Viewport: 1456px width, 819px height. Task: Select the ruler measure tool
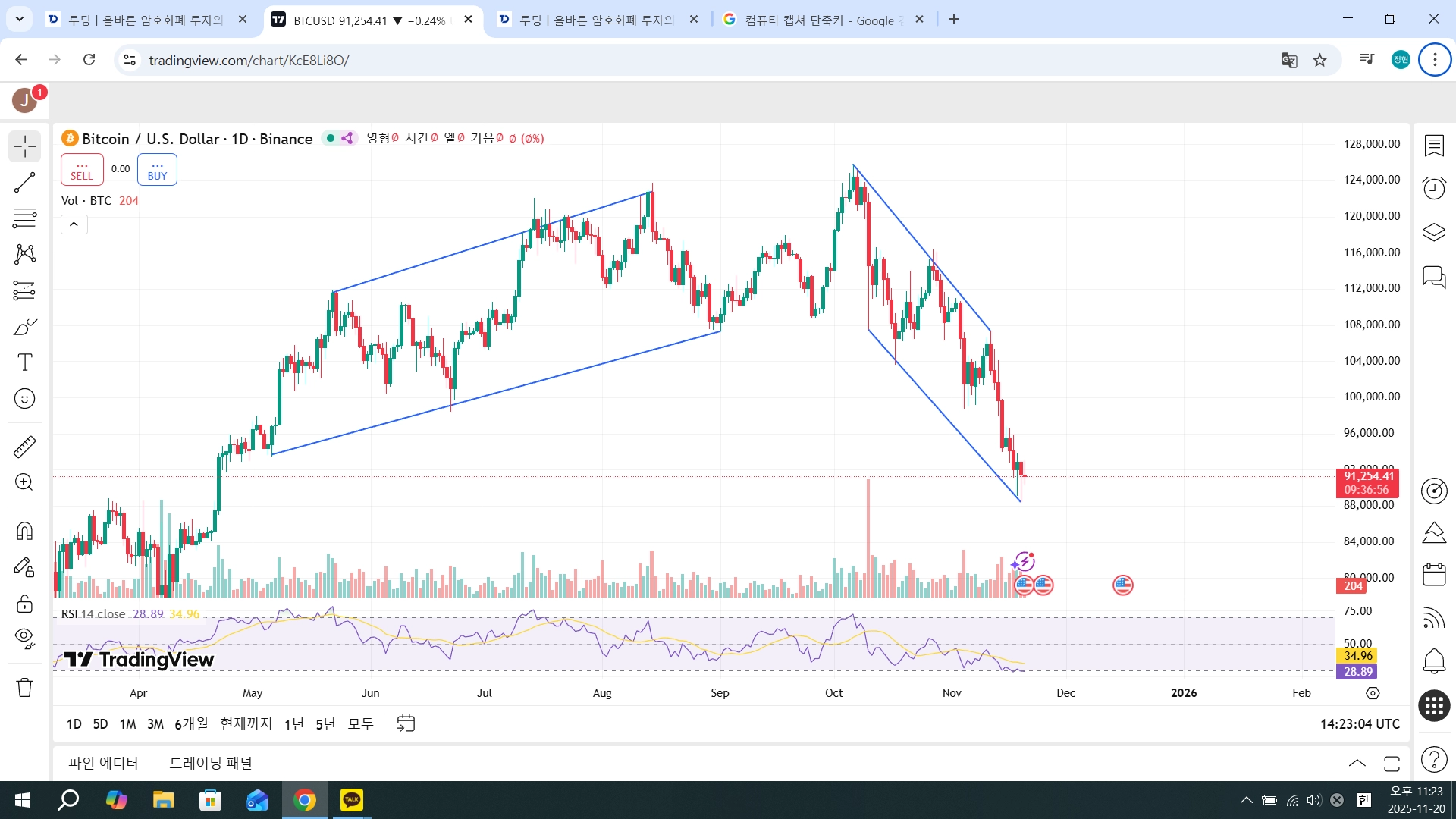pyautogui.click(x=24, y=447)
